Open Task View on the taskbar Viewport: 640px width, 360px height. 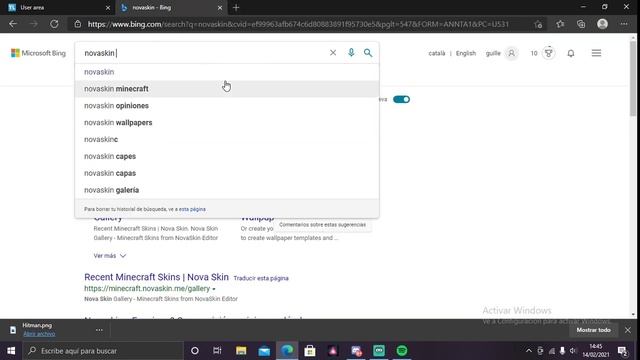(217, 351)
